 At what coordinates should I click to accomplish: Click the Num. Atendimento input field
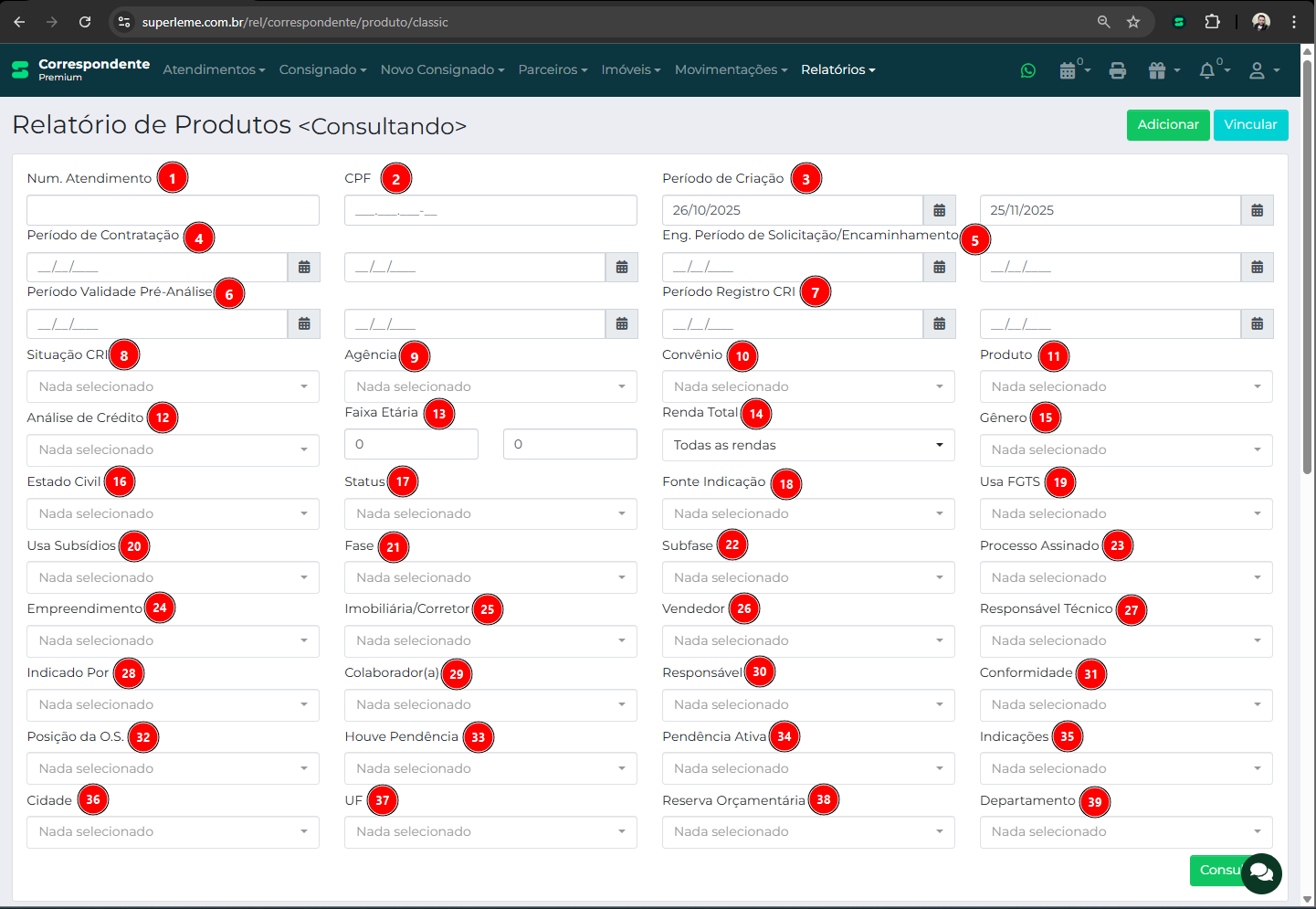click(173, 210)
